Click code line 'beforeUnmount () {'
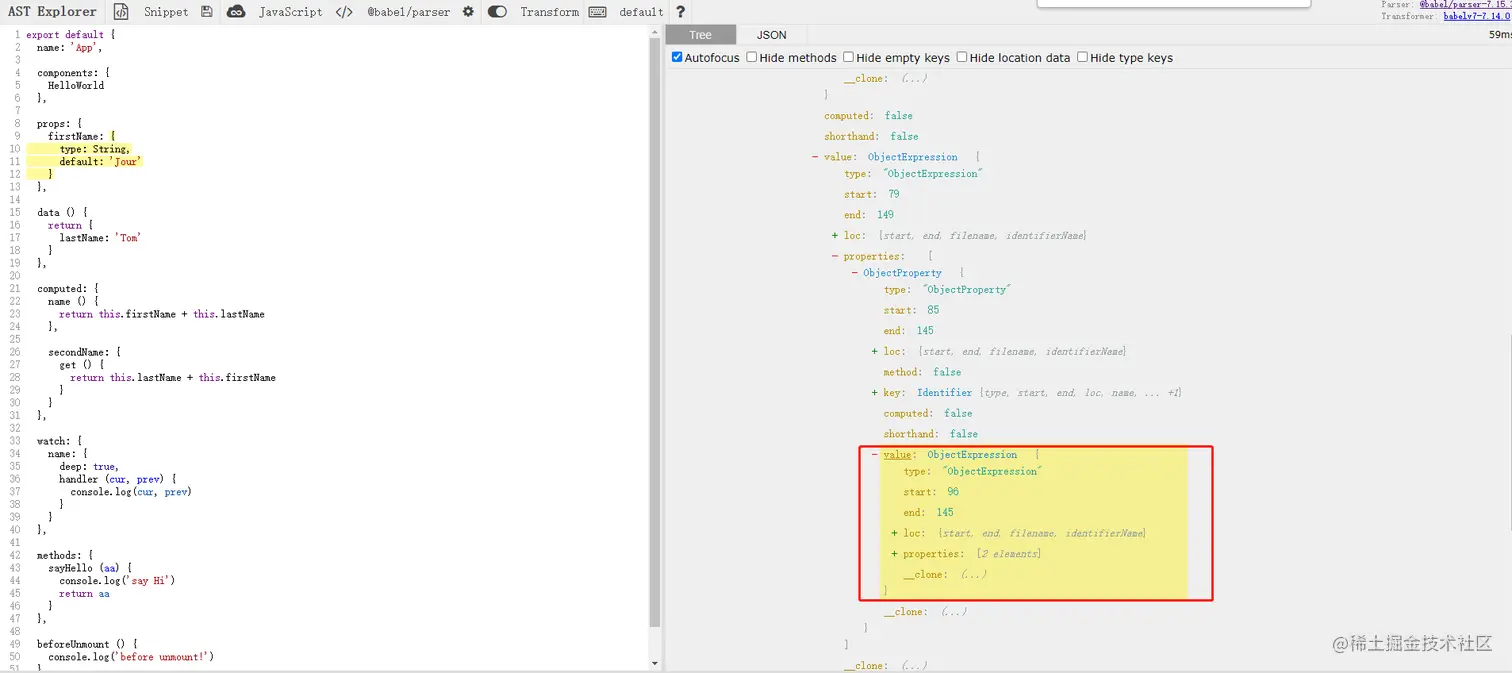 point(87,644)
